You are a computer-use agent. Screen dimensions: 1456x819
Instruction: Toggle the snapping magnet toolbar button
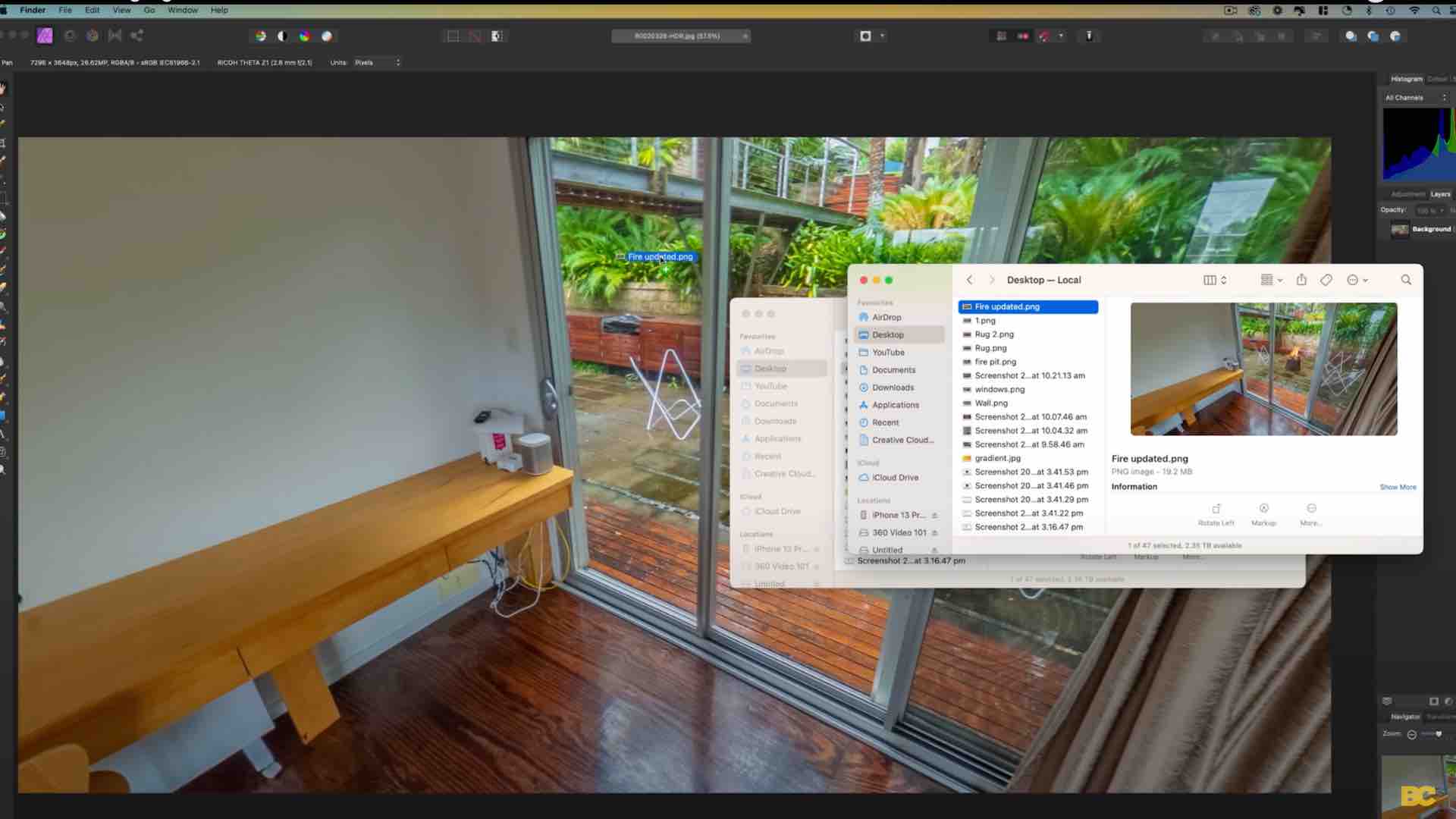pos(1044,36)
